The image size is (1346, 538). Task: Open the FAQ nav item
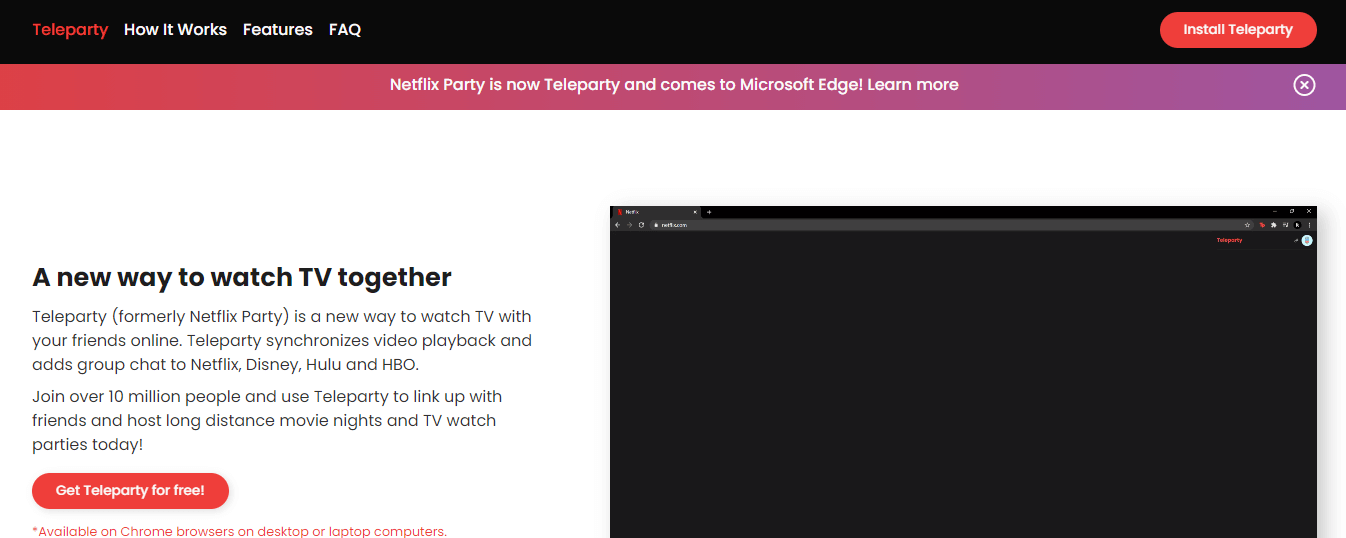pyautogui.click(x=345, y=30)
